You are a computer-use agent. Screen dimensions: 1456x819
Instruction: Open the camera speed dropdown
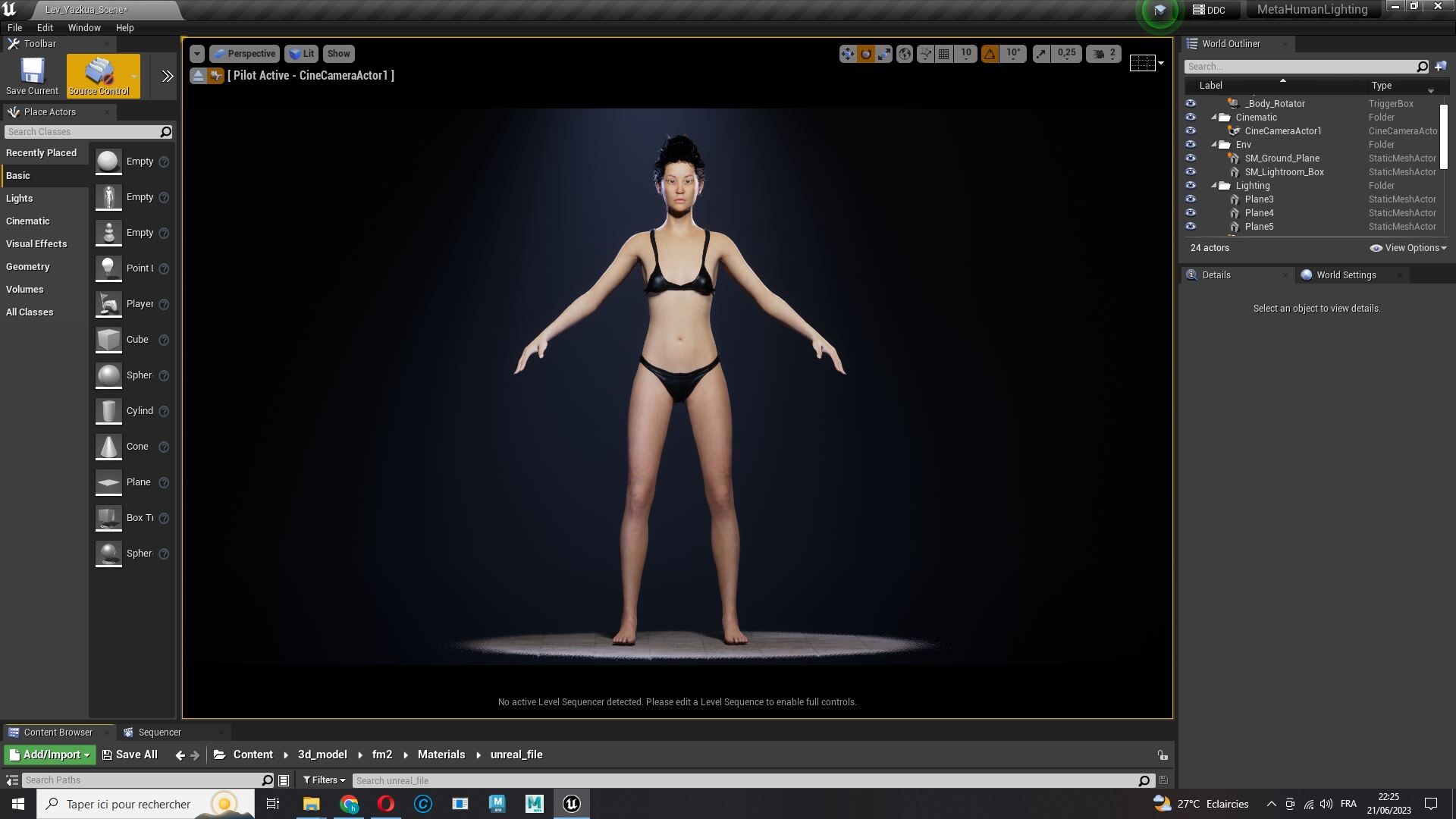pos(1103,54)
